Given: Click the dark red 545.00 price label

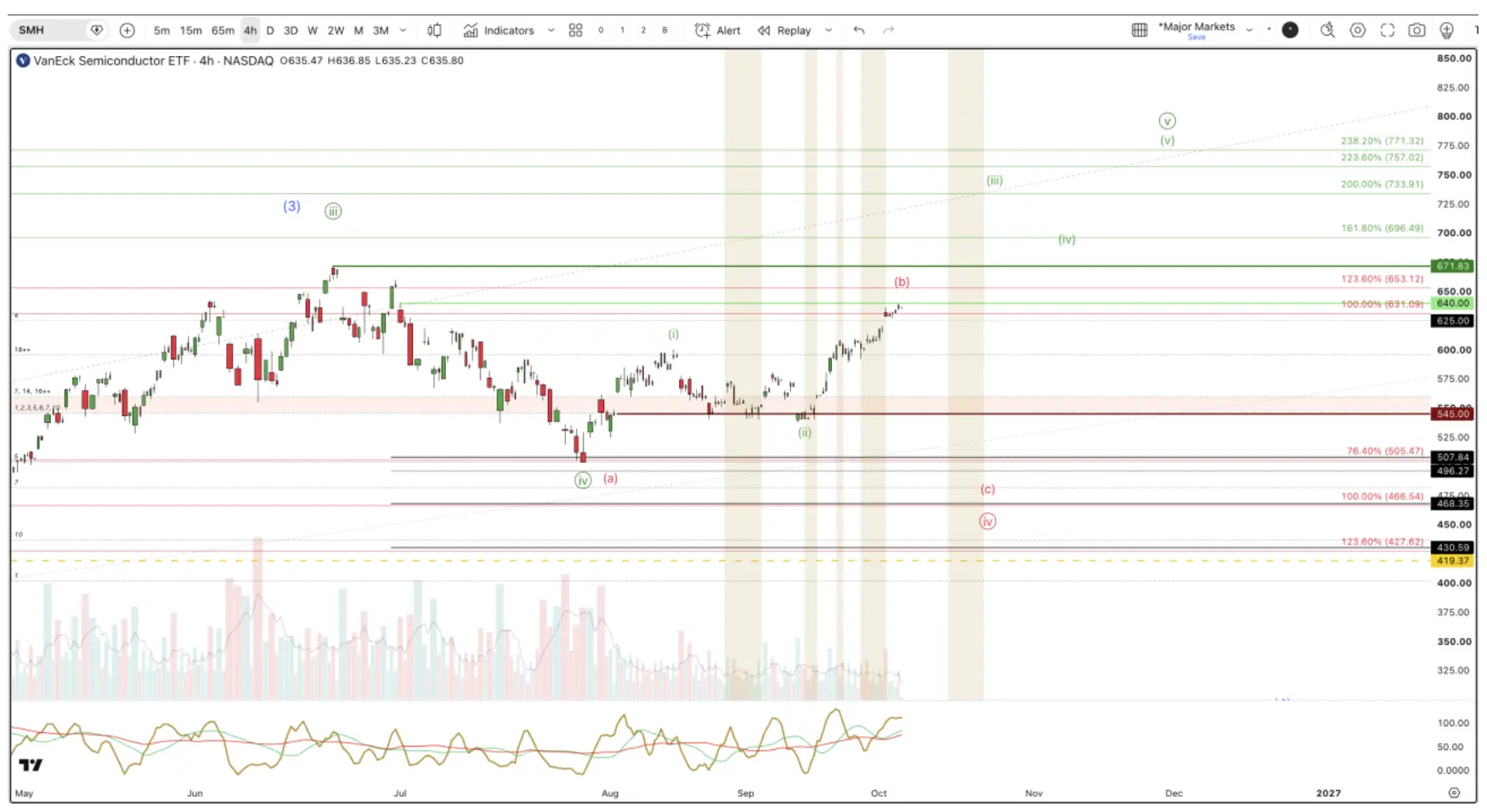Looking at the screenshot, I should click(1452, 414).
